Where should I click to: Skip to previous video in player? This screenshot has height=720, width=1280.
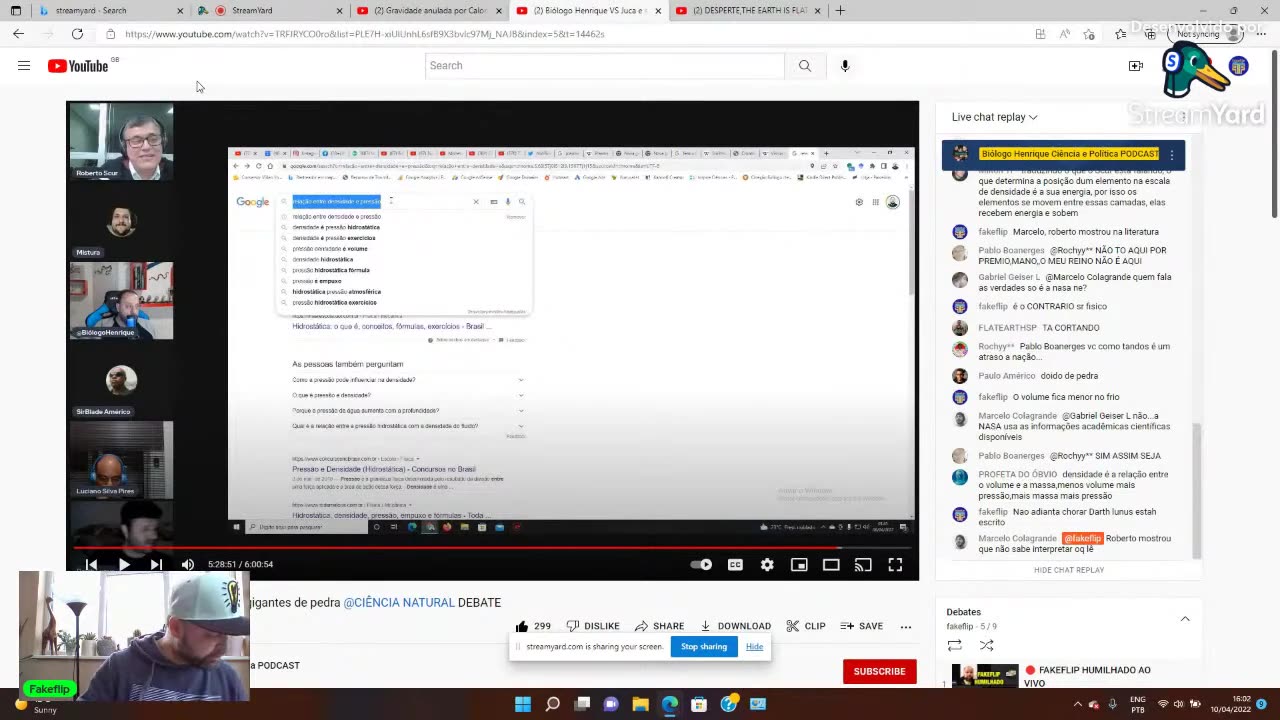(91, 564)
